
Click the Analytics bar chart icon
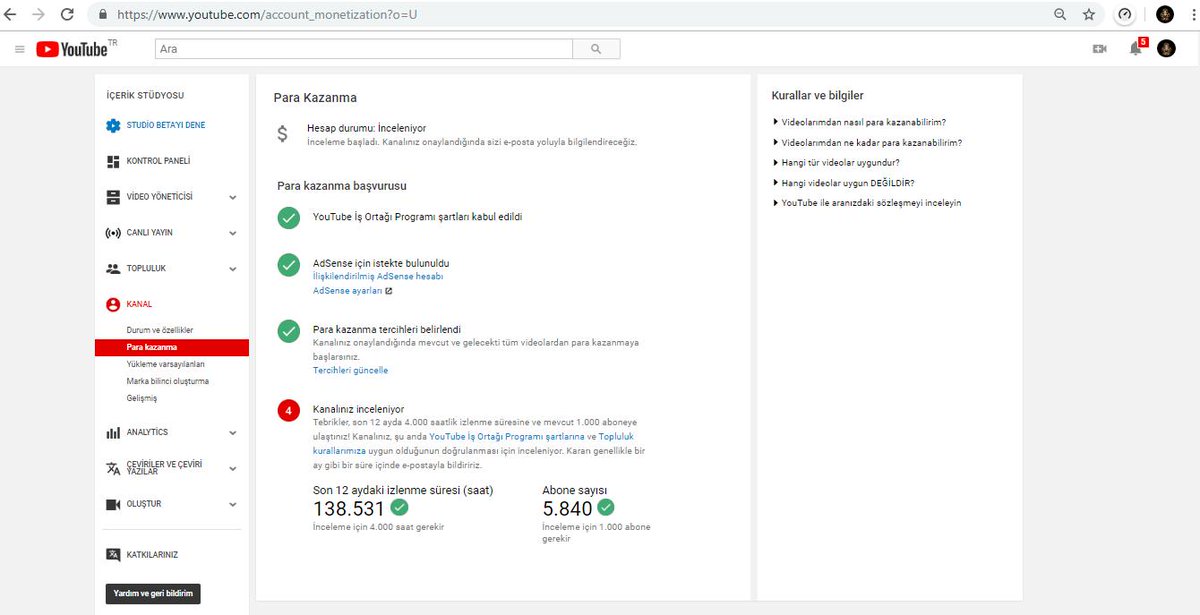(113, 433)
